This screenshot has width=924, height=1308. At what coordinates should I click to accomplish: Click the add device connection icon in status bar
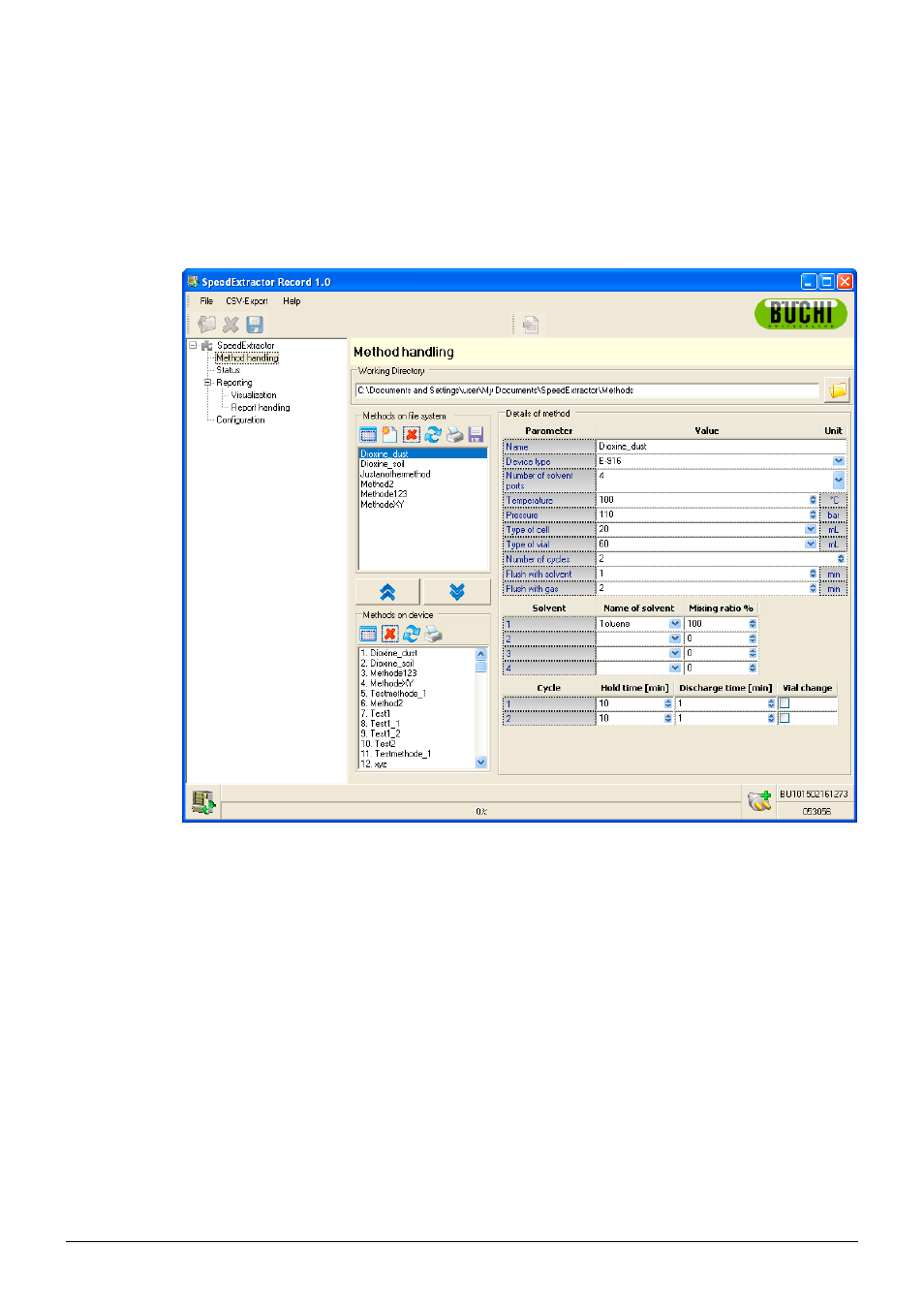coord(759,801)
